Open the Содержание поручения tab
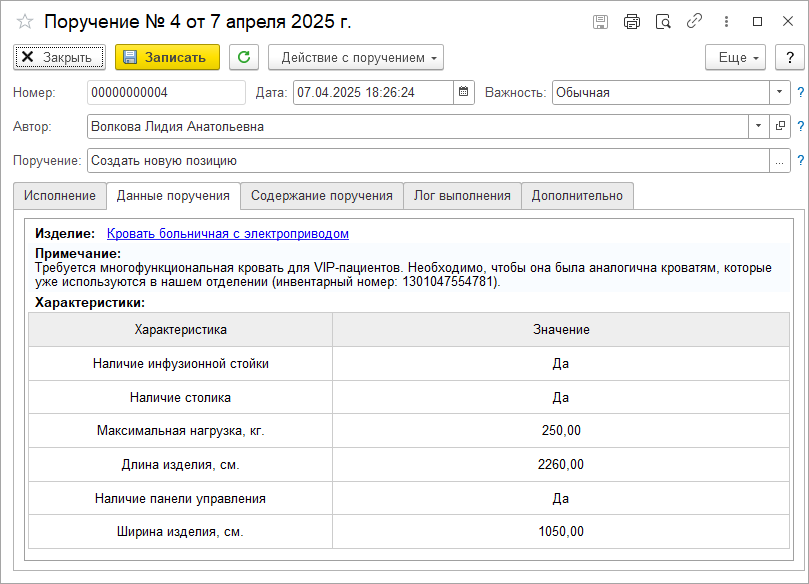The height and width of the screenshot is (584, 809). [x=322, y=196]
